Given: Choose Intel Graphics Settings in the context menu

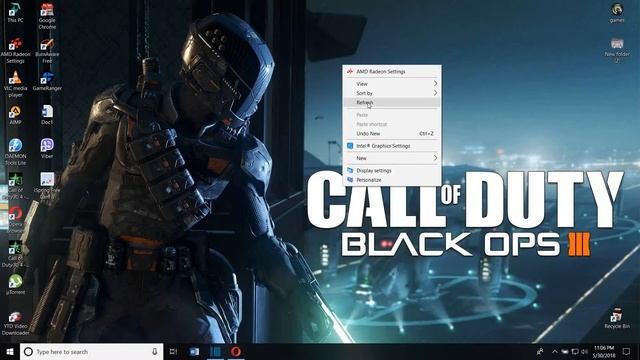Looking at the screenshot, I should pyautogui.click(x=392, y=146).
